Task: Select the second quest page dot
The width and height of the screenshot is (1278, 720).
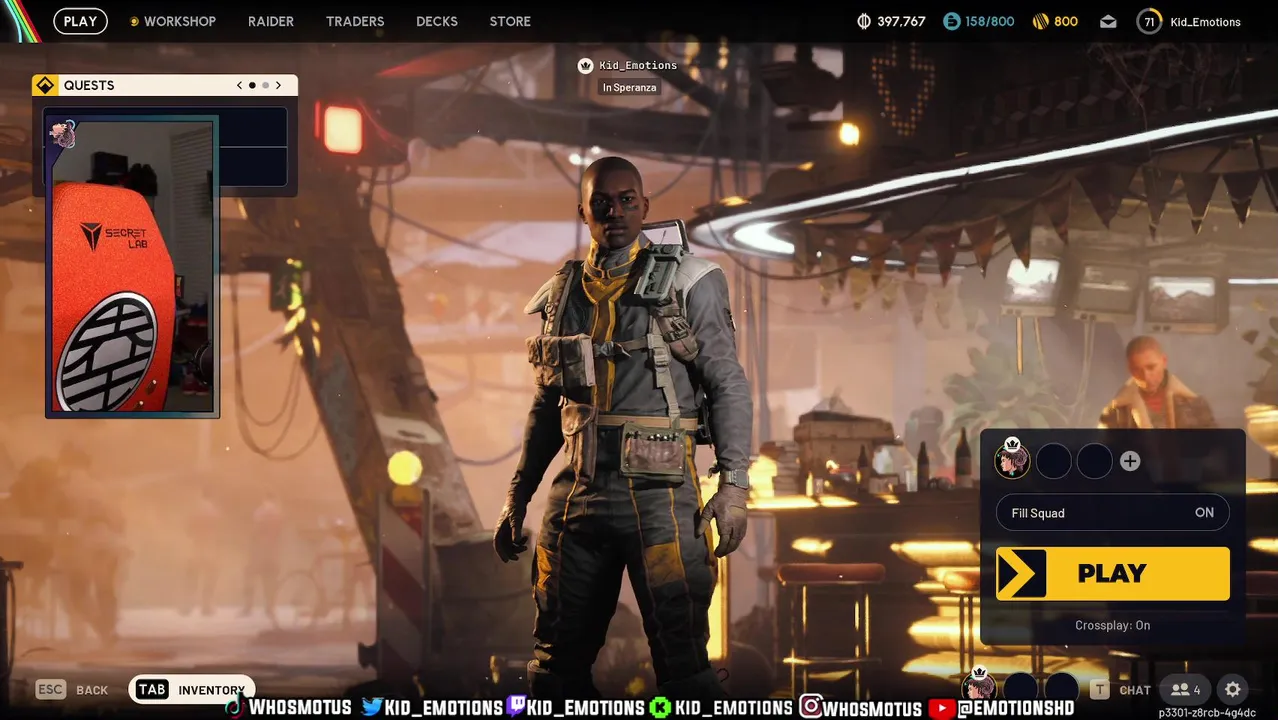Action: tap(265, 85)
